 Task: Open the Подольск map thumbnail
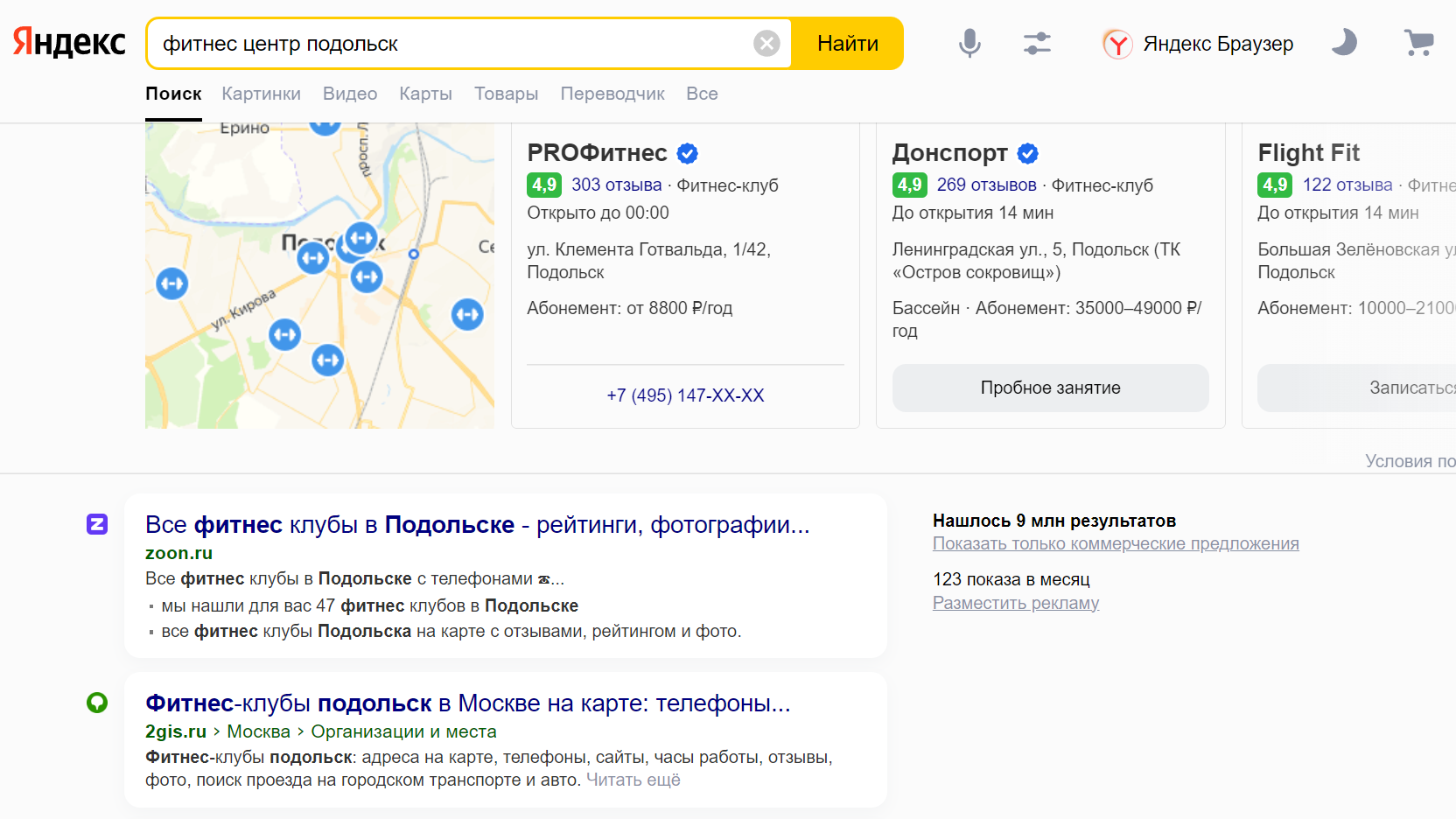click(x=319, y=276)
